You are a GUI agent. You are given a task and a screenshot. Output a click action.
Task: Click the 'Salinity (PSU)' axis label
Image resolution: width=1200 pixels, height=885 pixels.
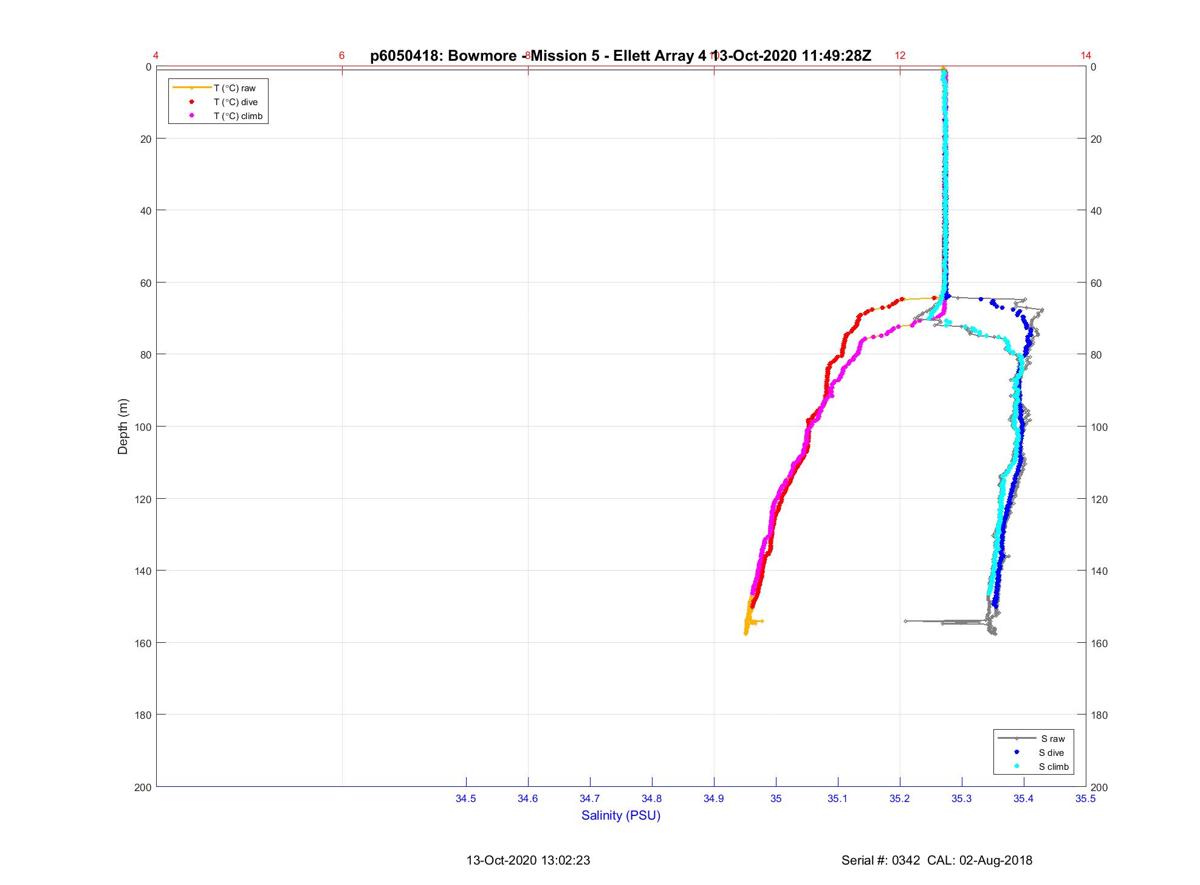click(x=621, y=816)
